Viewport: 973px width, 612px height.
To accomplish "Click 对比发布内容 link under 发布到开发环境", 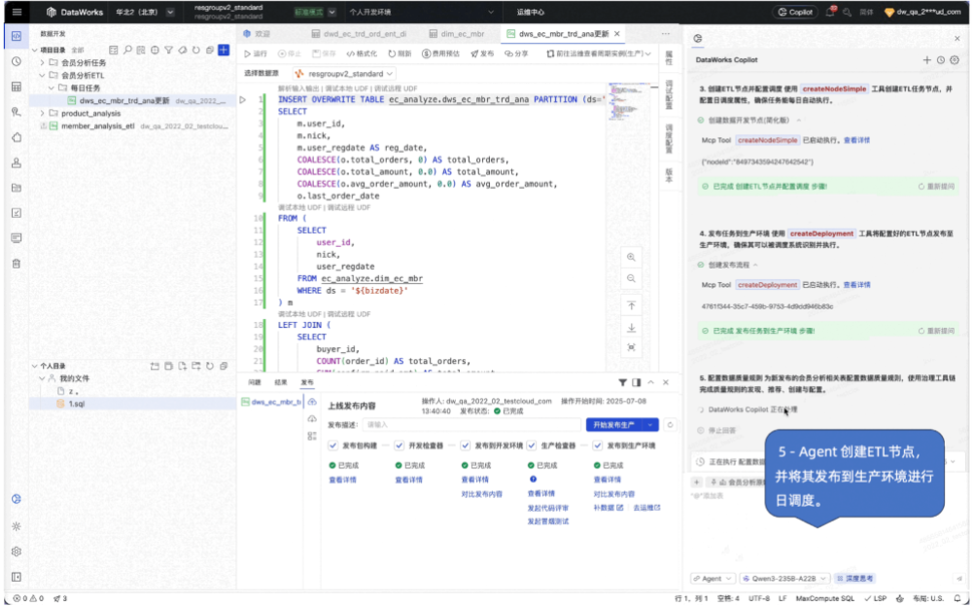I will pyautogui.click(x=482, y=495).
